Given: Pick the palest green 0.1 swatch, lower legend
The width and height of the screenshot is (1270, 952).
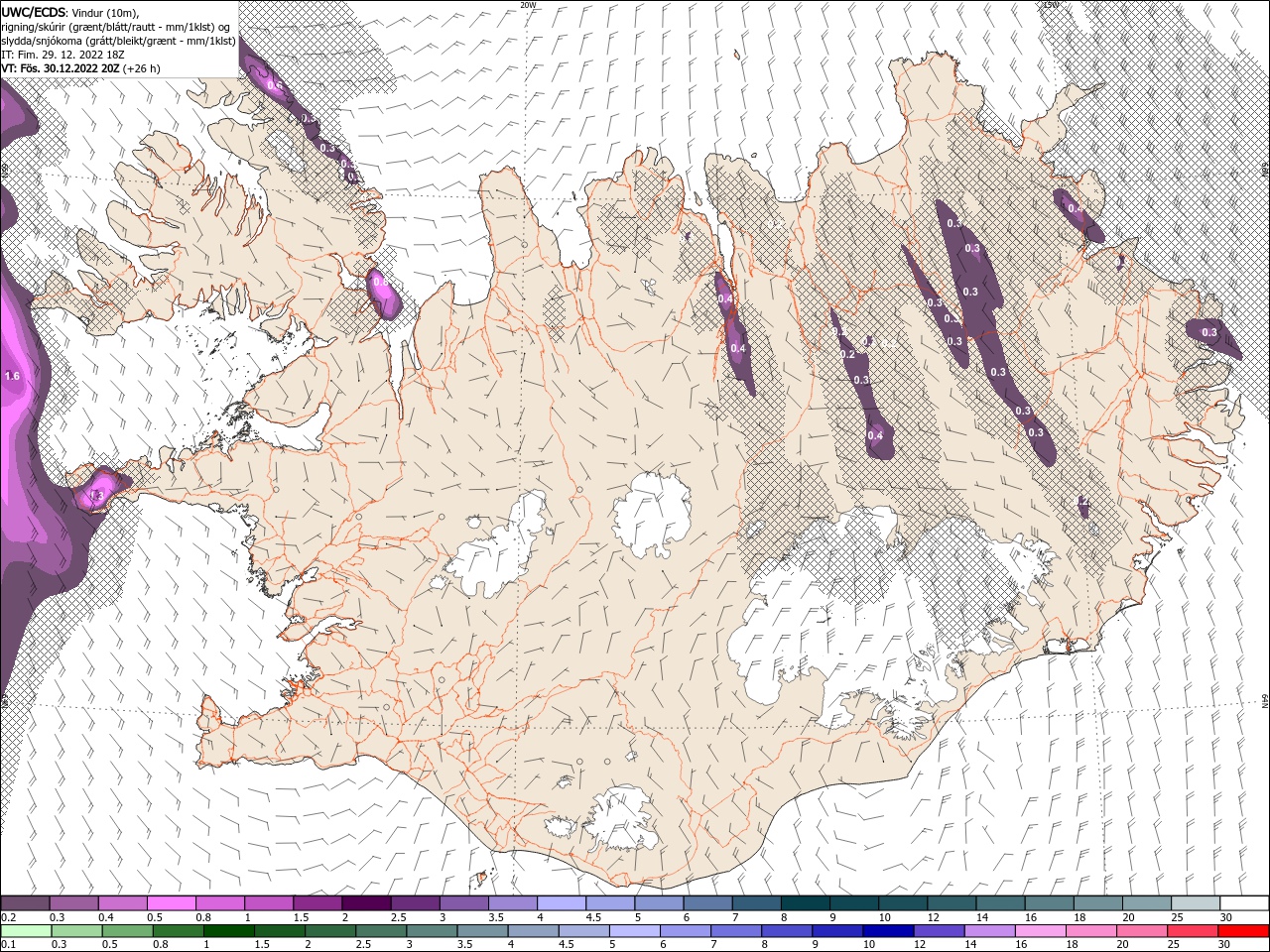Looking at the screenshot, I should coord(26,931).
